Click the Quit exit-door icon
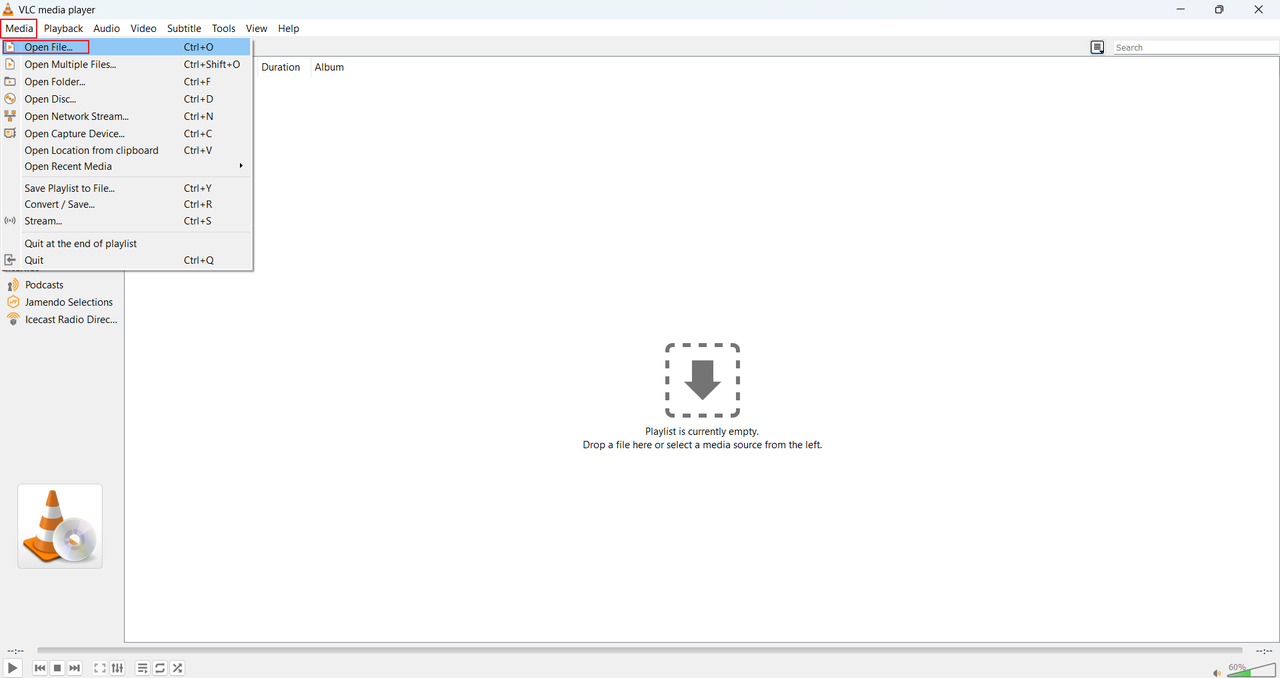Image resolution: width=1280 pixels, height=678 pixels. pyautogui.click(x=10, y=260)
